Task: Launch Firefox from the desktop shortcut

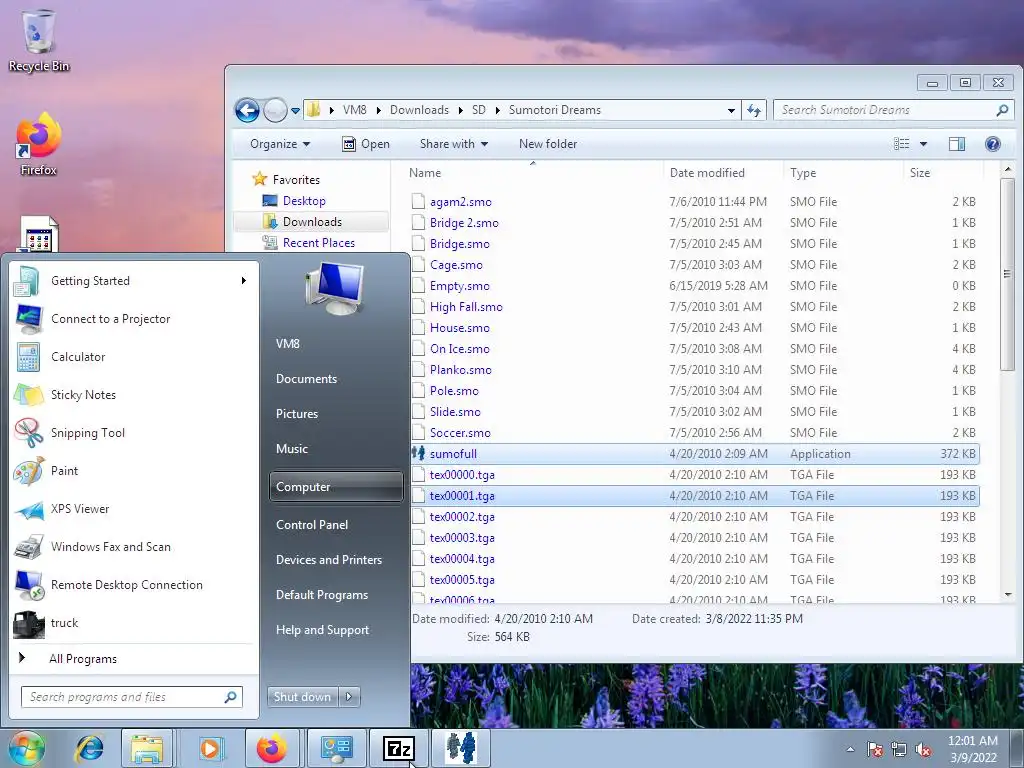Action: (x=39, y=144)
